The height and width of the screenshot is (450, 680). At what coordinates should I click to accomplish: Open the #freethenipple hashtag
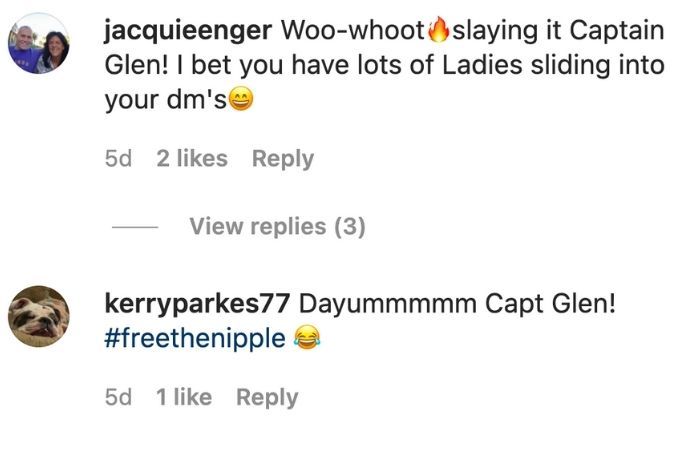(x=195, y=338)
